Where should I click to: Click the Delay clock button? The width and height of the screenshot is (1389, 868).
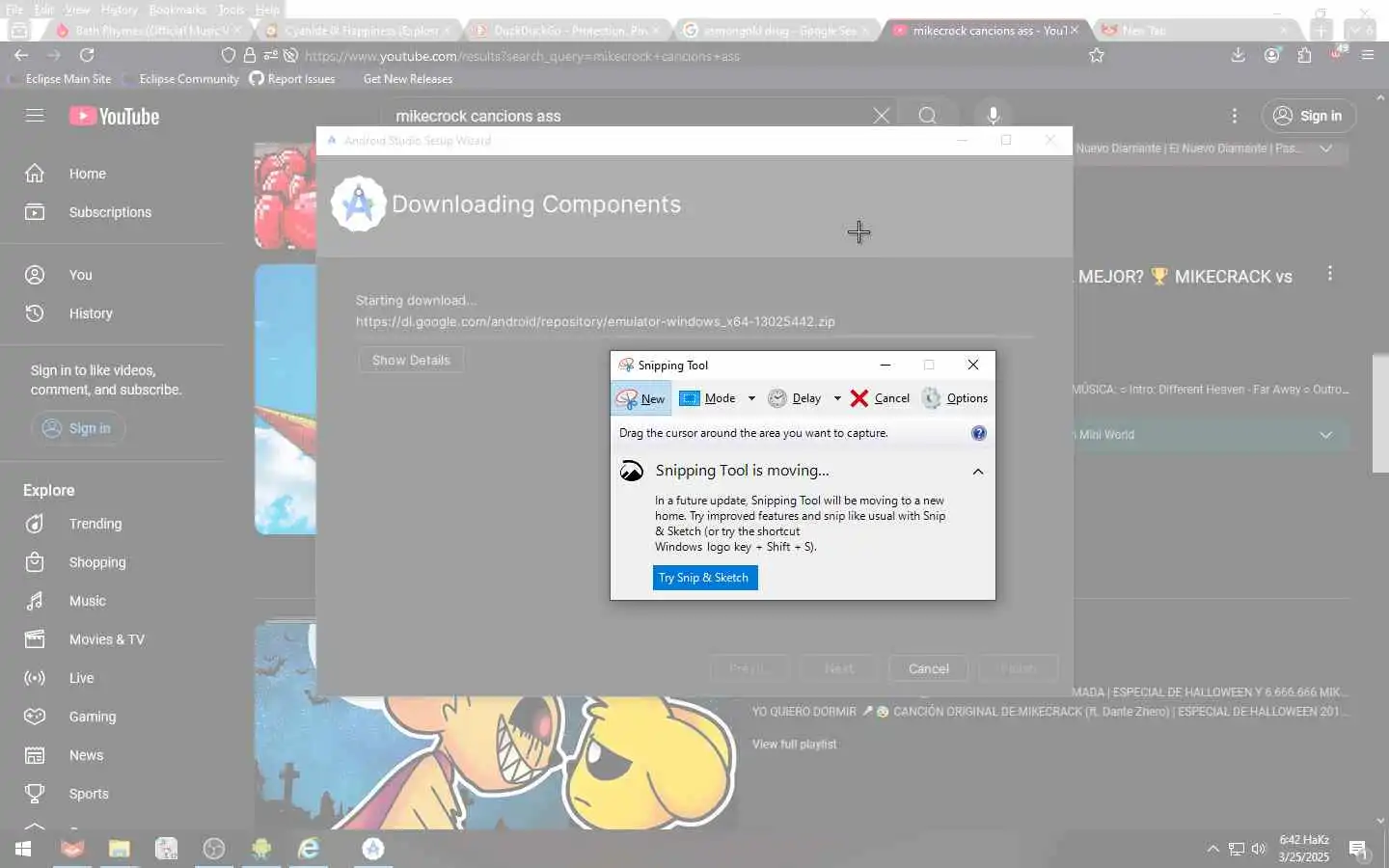[x=795, y=398]
